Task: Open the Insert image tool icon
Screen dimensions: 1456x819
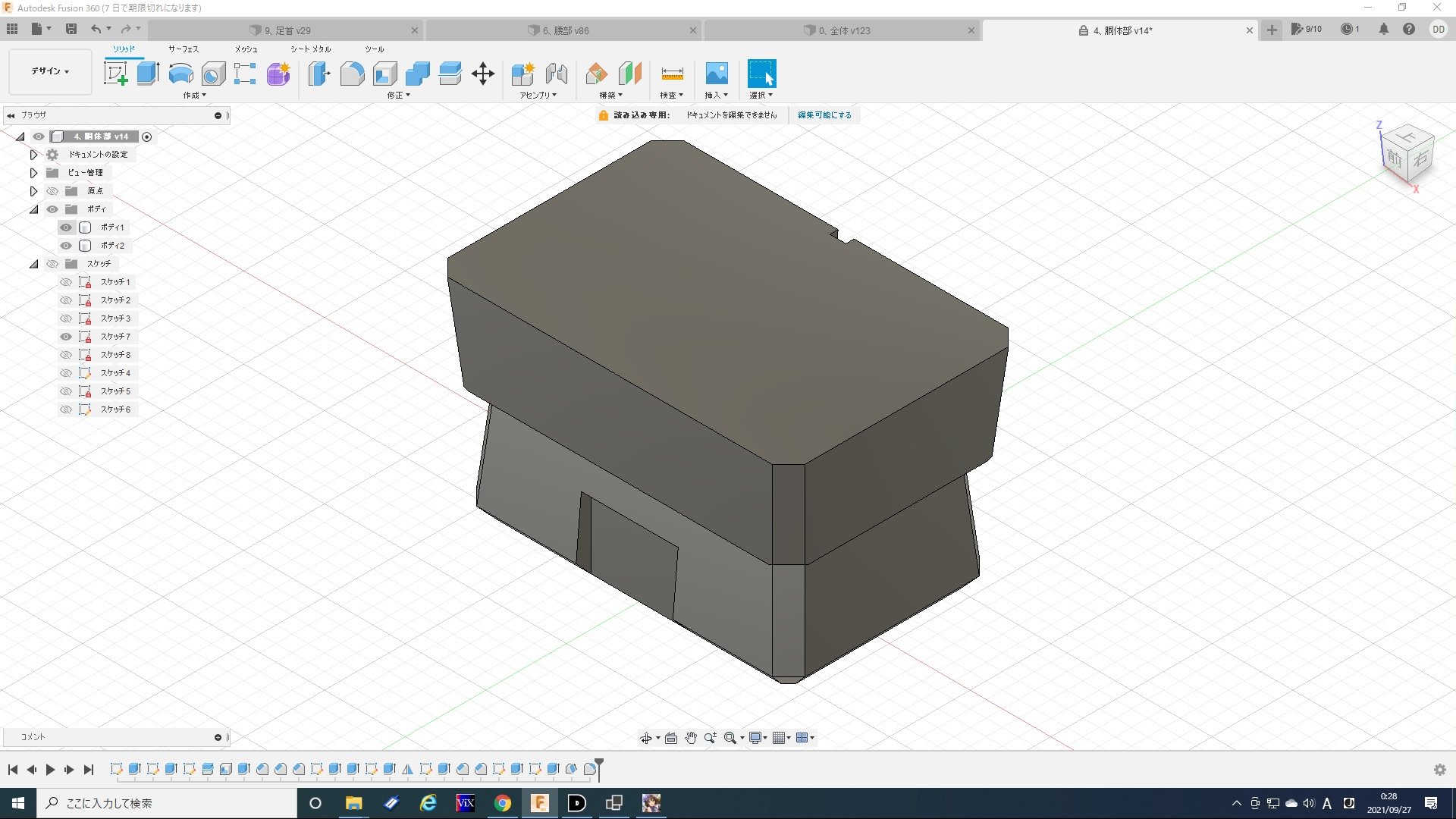Action: [x=716, y=74]
